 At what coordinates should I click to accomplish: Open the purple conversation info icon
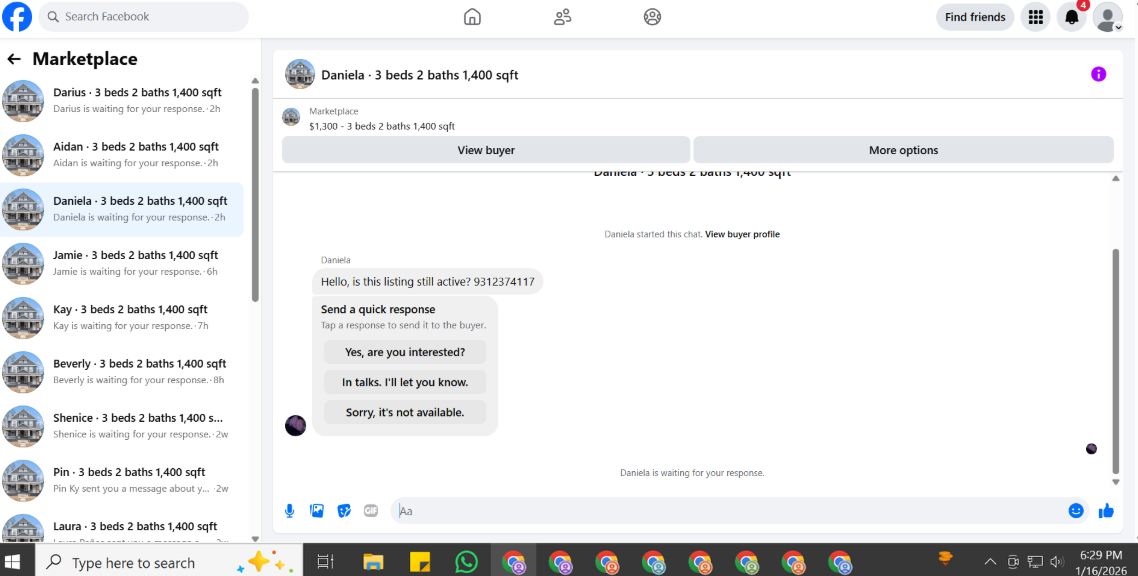point(1099,74)
